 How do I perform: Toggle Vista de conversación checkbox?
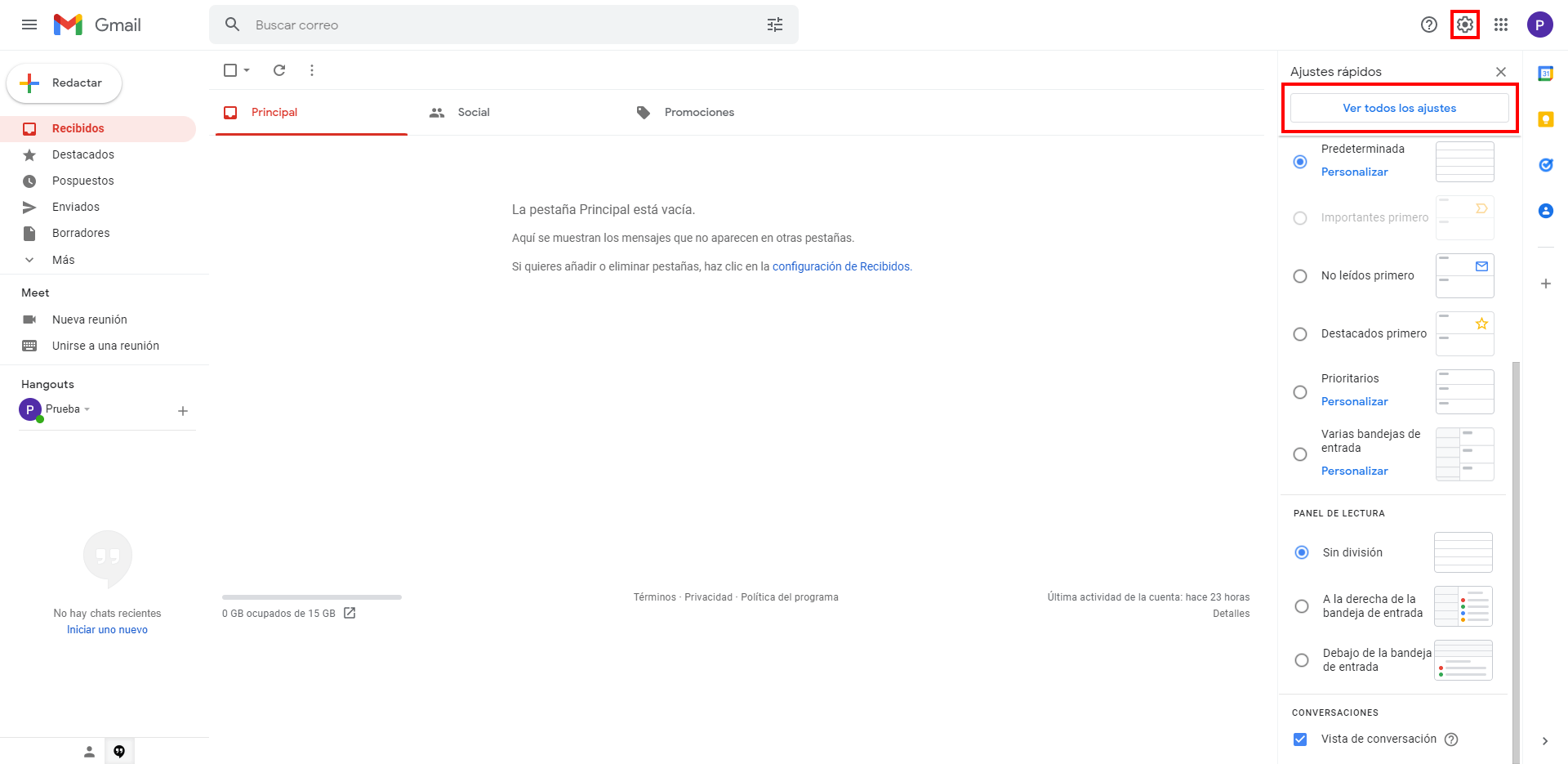pyautogui.click(x=1300, y=739)
